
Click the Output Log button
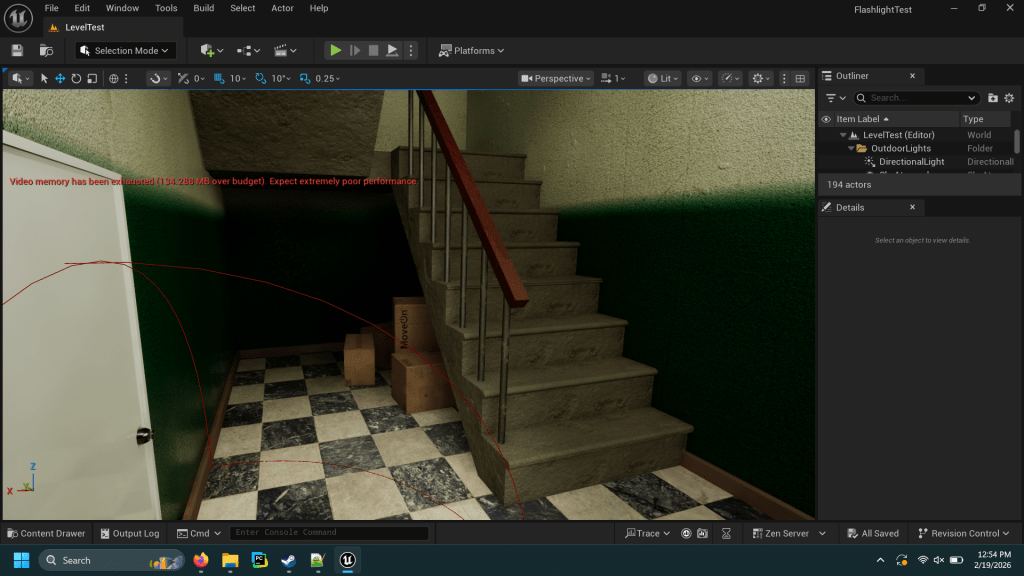[x=129, y=533]
